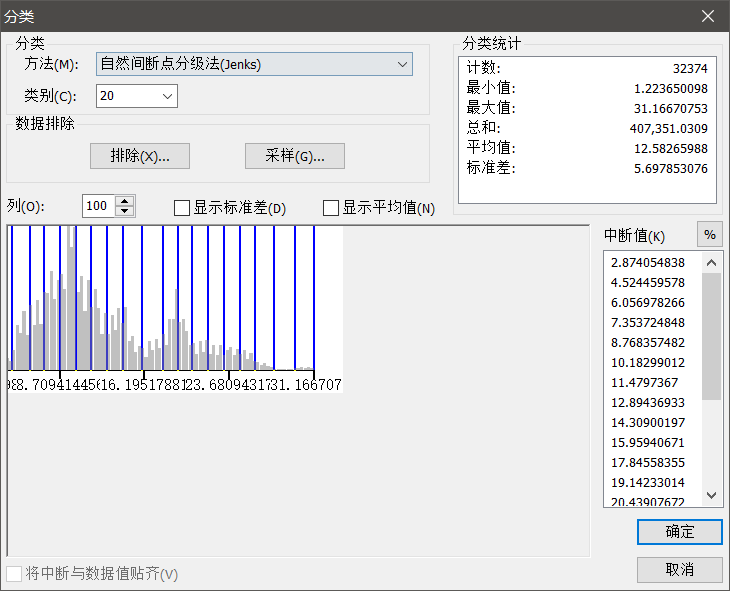Screen dimensions: 730x591
Task: Decrease columns value with the down spinner arrow
Action: tap(124, 211)
